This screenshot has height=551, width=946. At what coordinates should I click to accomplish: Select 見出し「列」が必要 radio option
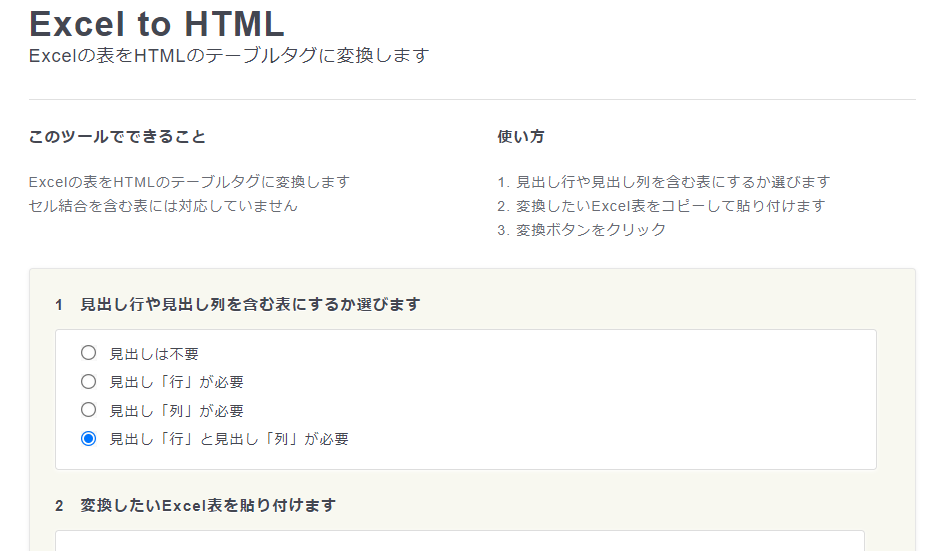click(x=89, y=410)
